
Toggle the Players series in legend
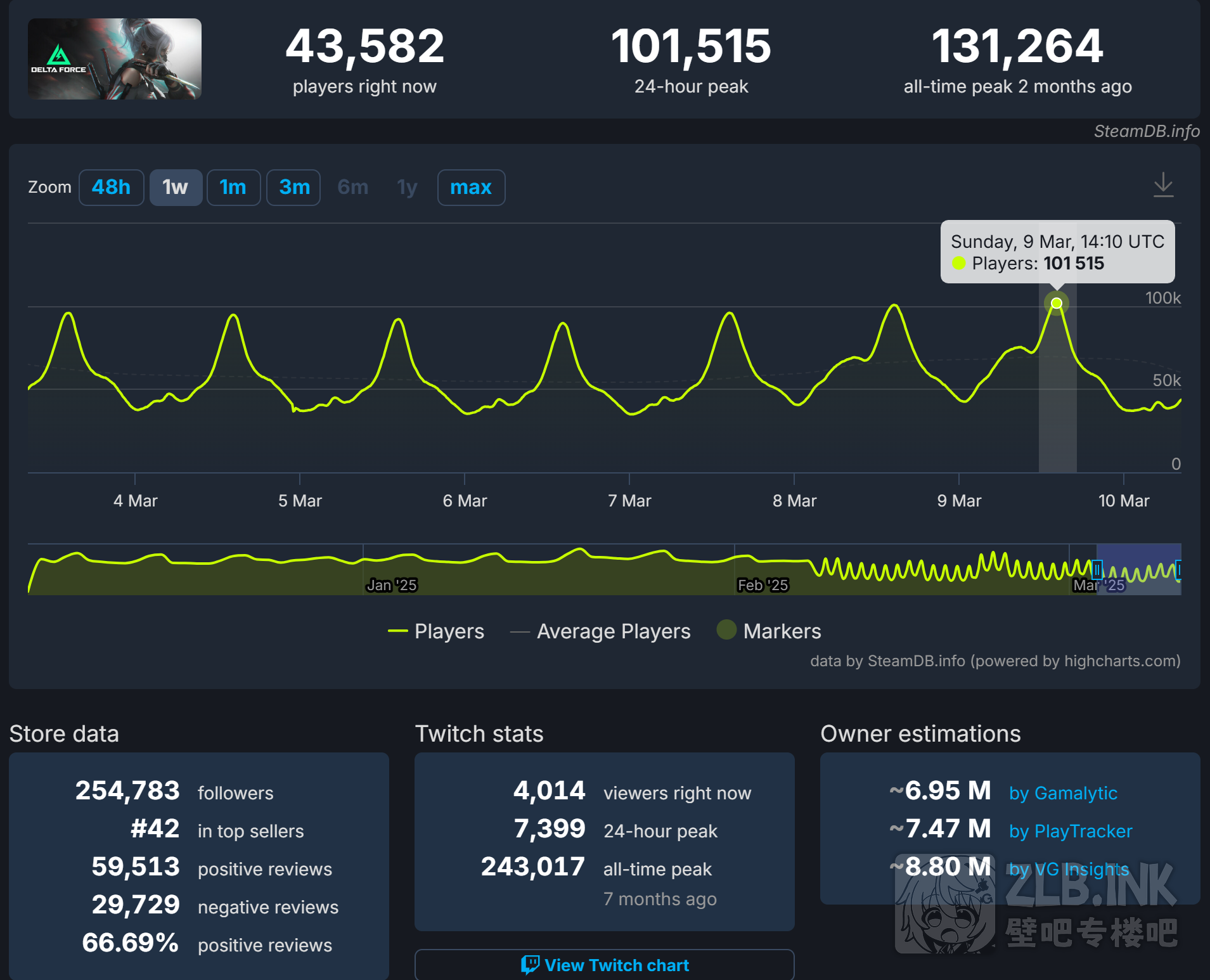pos(436,631)
